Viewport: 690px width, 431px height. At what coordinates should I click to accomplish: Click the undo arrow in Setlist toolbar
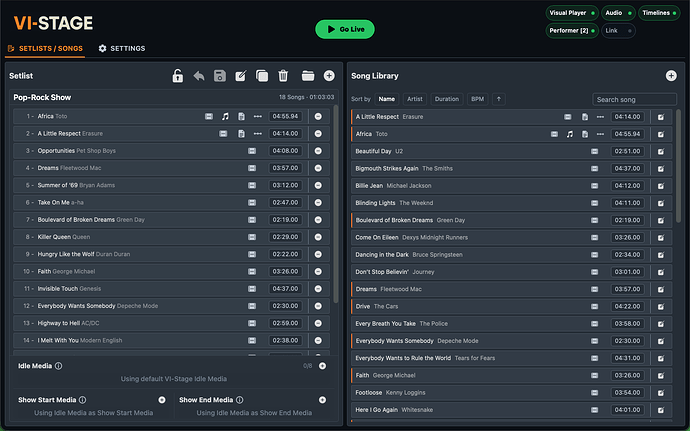(199, 76)
